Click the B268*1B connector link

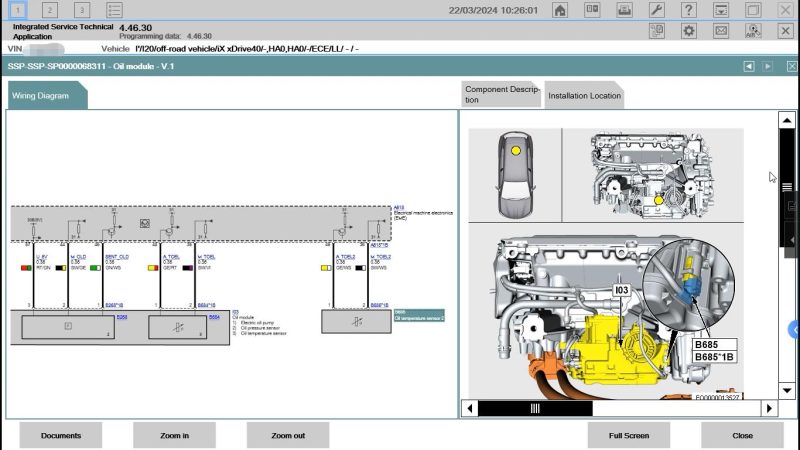click(x=114, y=305)
